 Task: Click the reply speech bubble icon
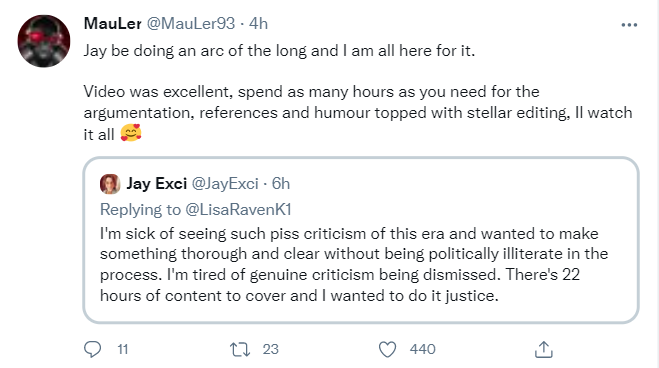(x=92, y=349)
